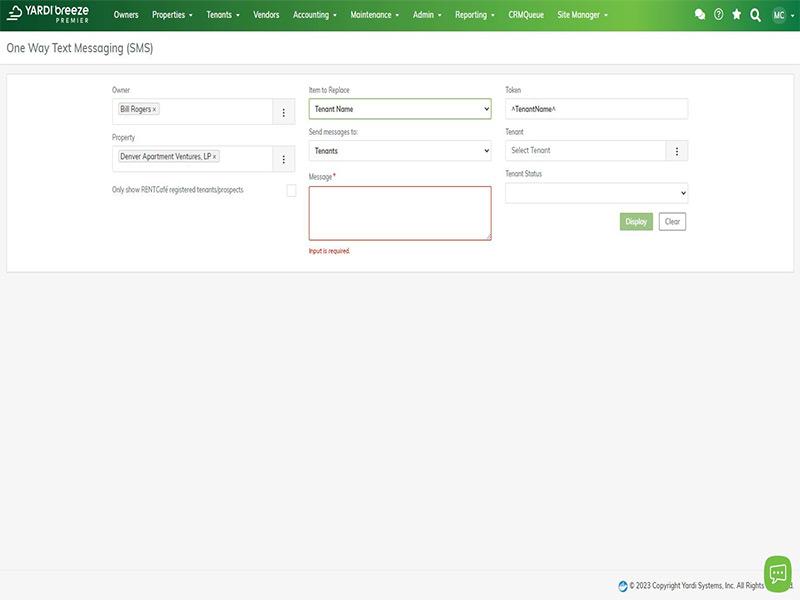Expand the Reporting menu

(x=474, y=15)
